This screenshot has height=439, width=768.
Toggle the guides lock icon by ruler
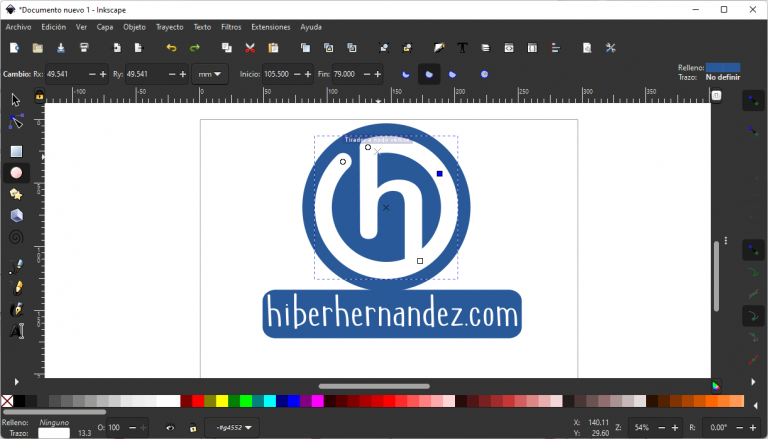[x=40, y=96]
